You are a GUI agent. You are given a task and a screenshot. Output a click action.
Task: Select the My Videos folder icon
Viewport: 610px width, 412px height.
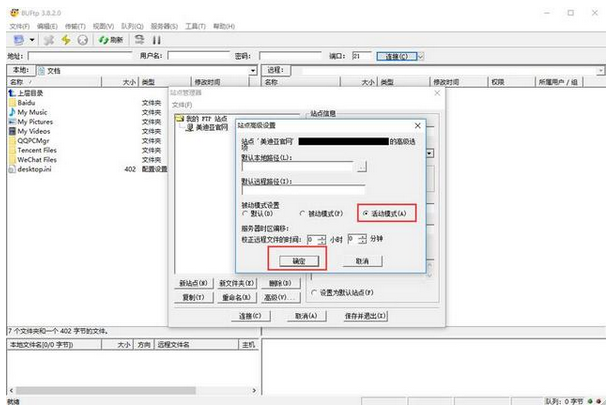coord(12,131)
